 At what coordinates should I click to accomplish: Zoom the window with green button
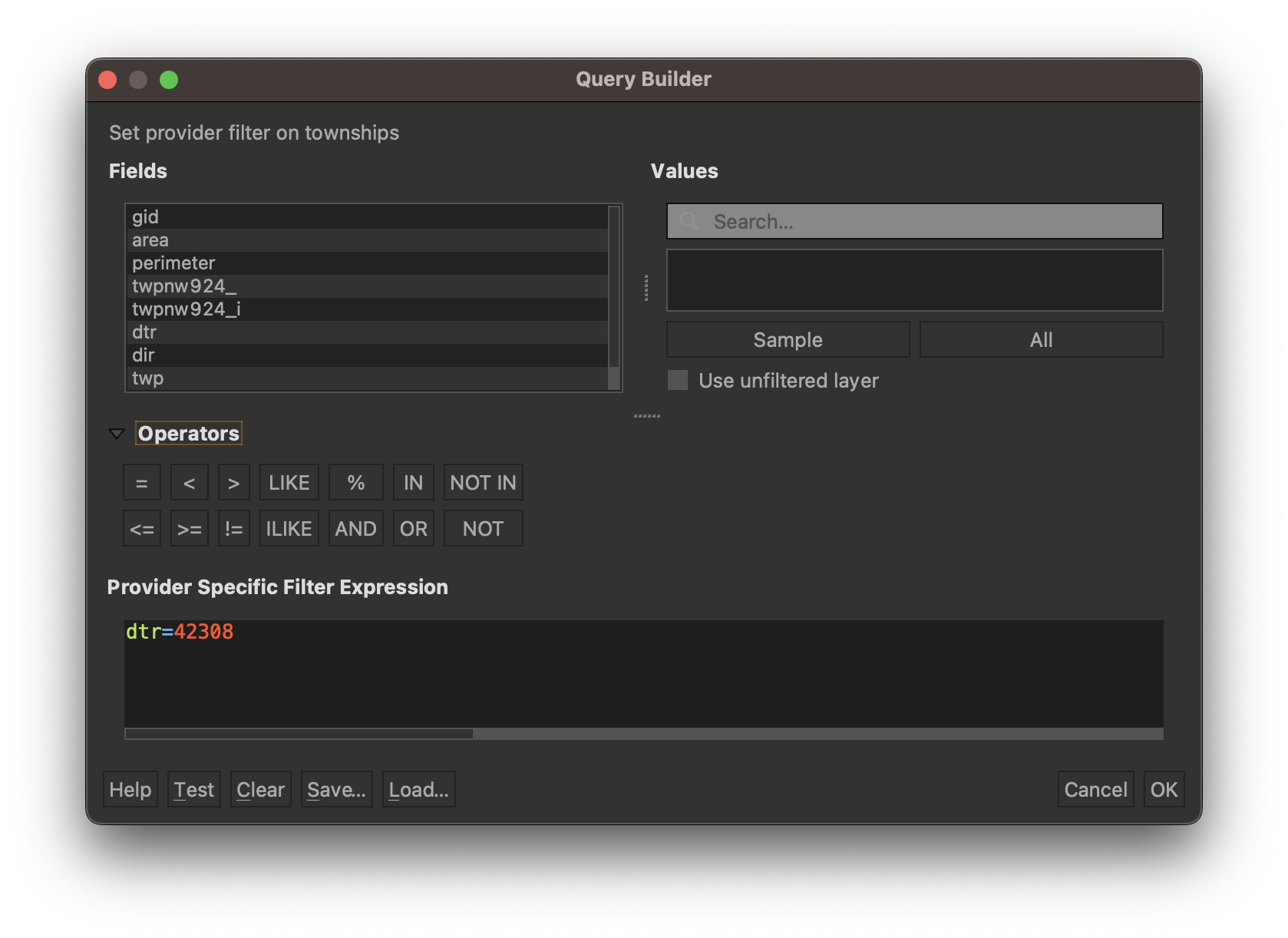[169, 80]
